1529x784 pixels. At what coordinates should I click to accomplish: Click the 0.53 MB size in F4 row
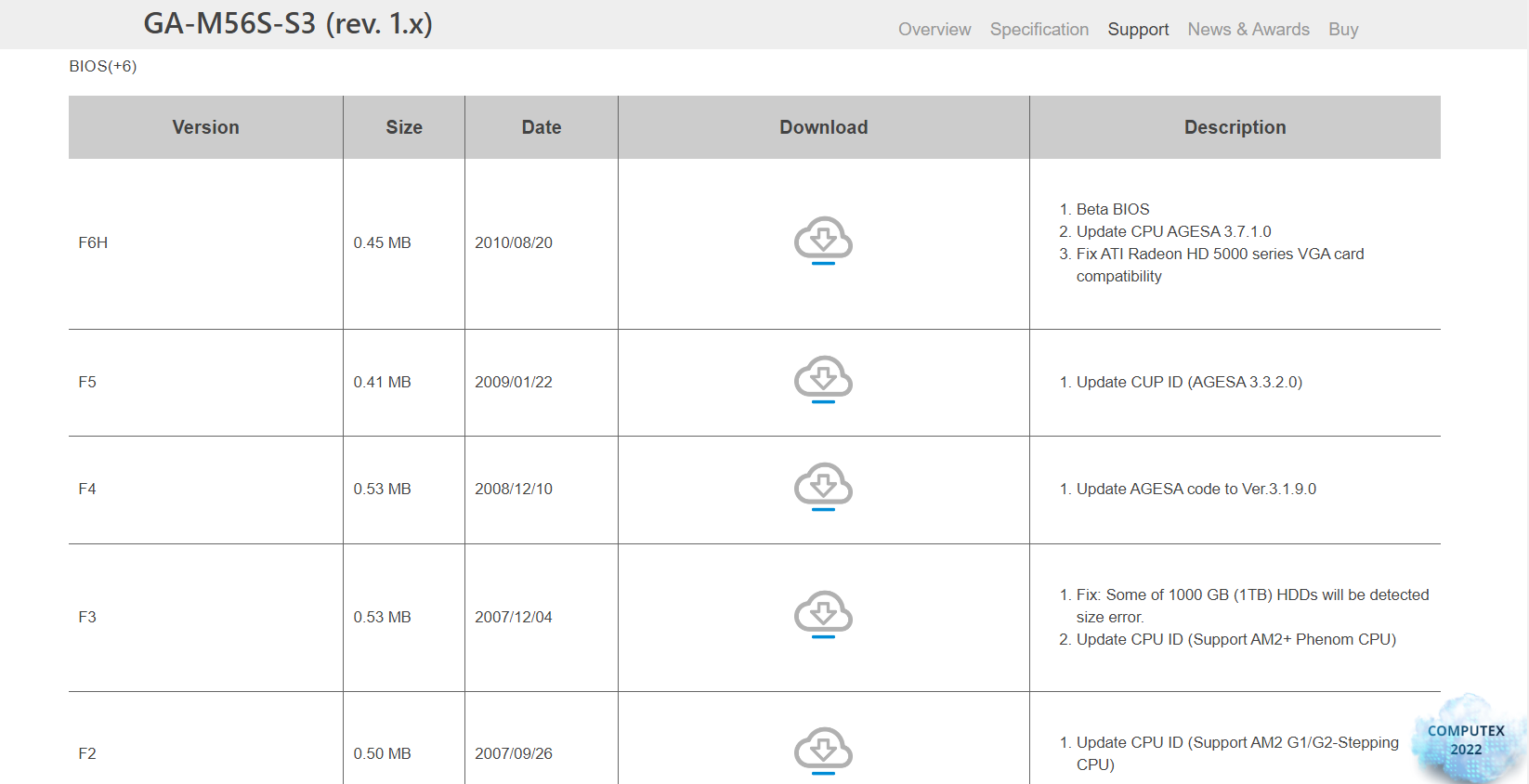[x=382, y=490]
